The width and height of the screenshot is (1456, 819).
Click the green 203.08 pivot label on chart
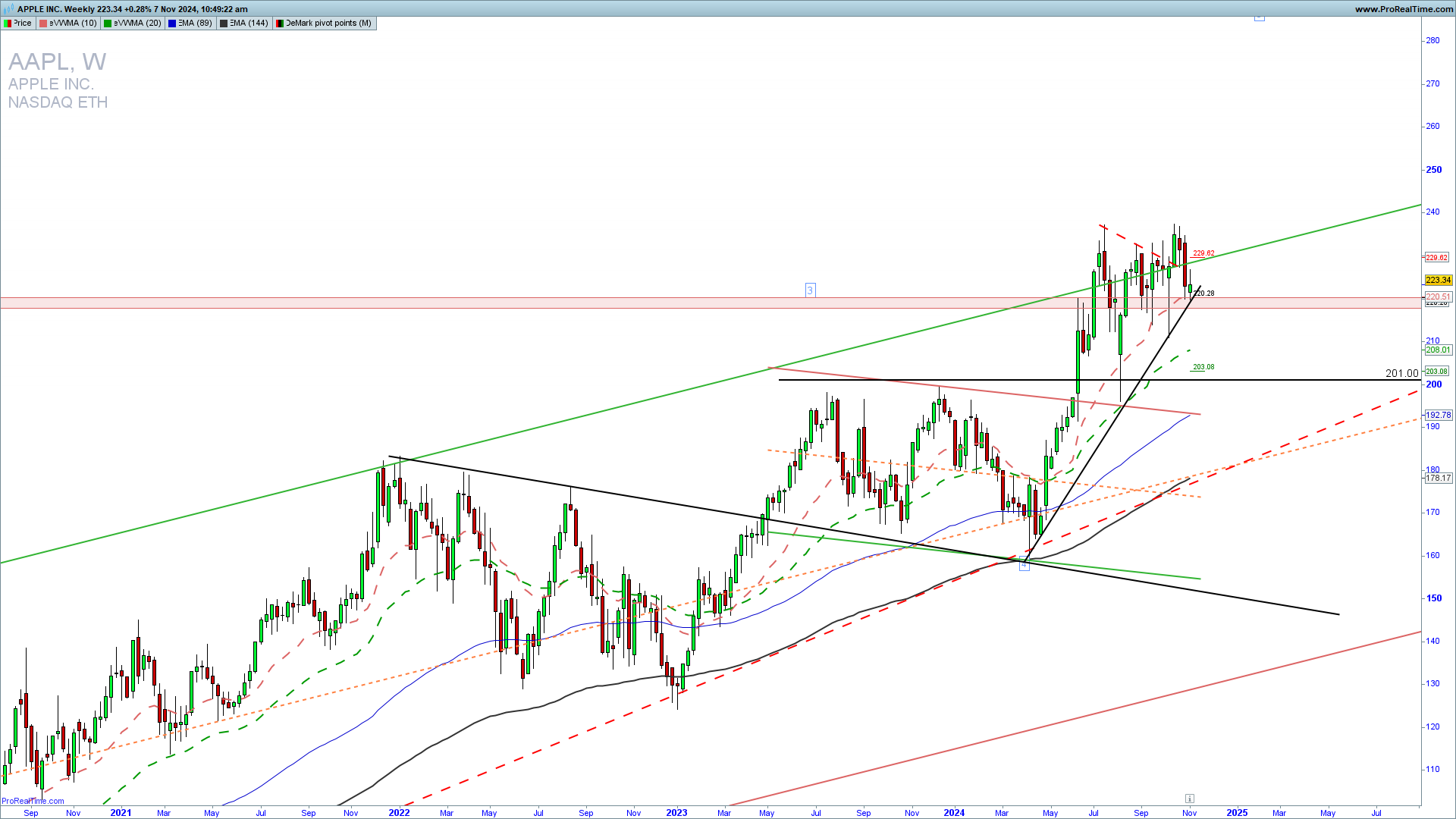coord(1203,367)
